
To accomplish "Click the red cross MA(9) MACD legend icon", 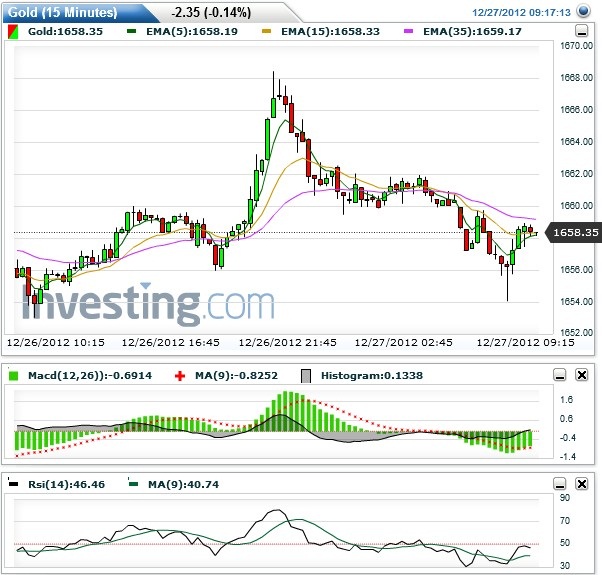I will [180, 375].
